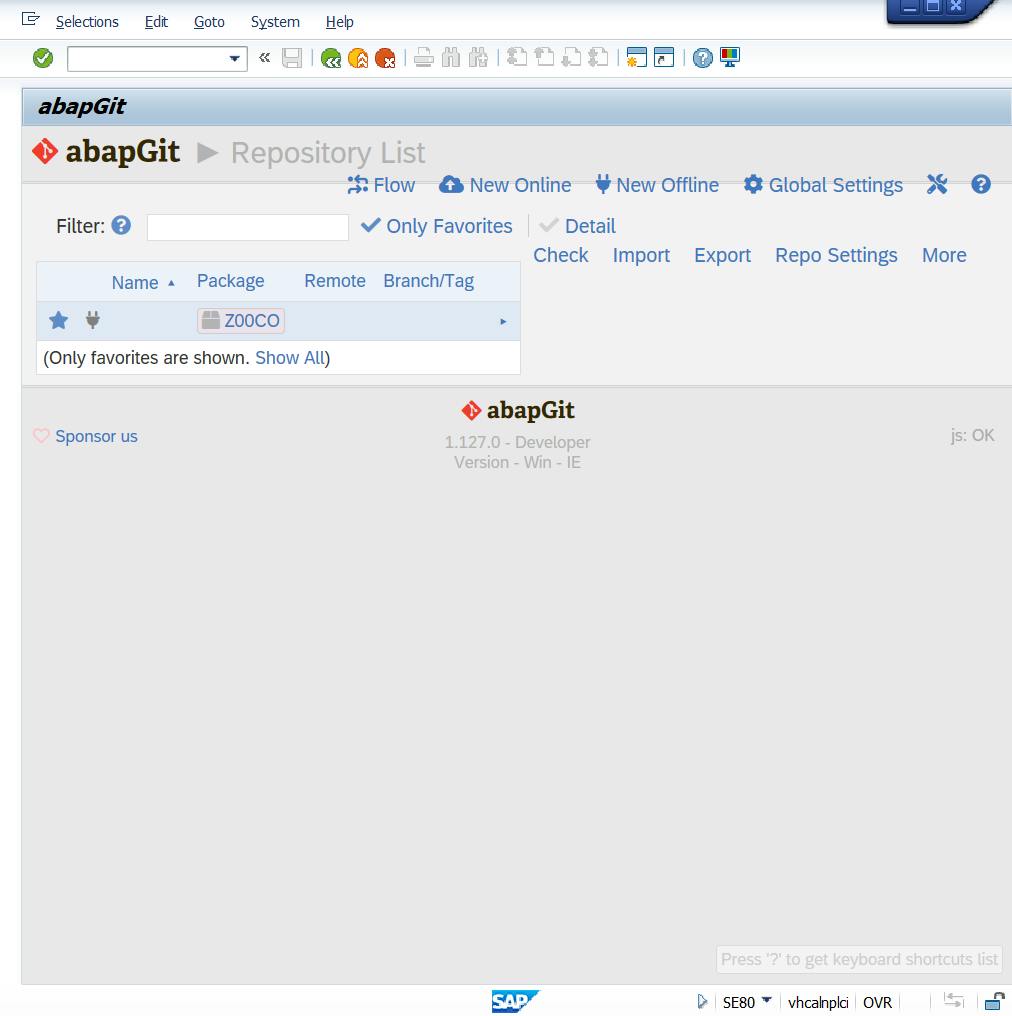Click the Customize Local Layout monitor icon
1012x1016 pixels.
[x=730, y=58]
